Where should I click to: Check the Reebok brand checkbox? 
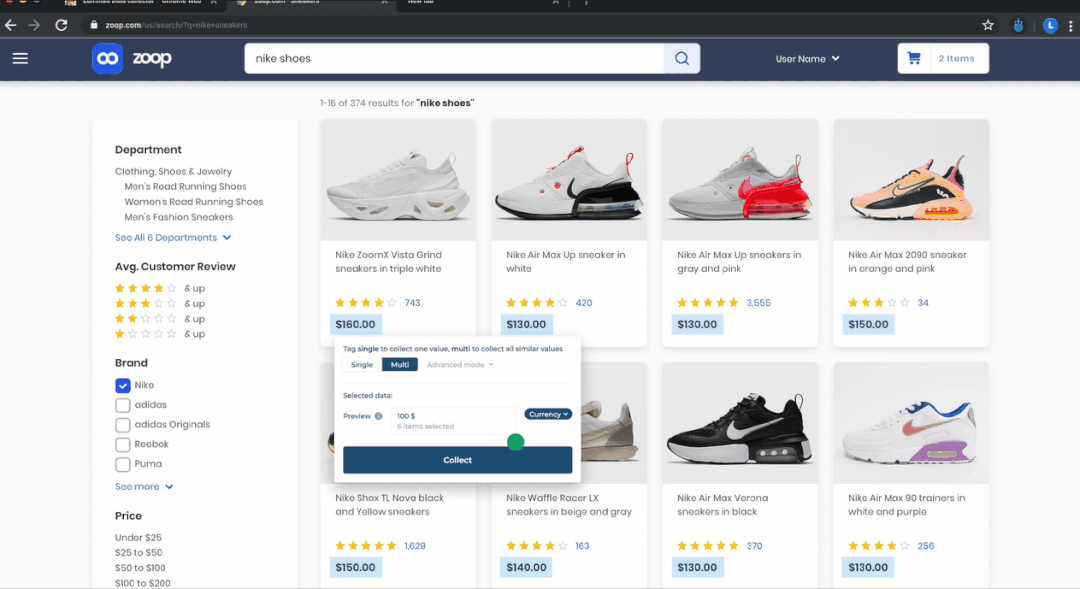123,444
